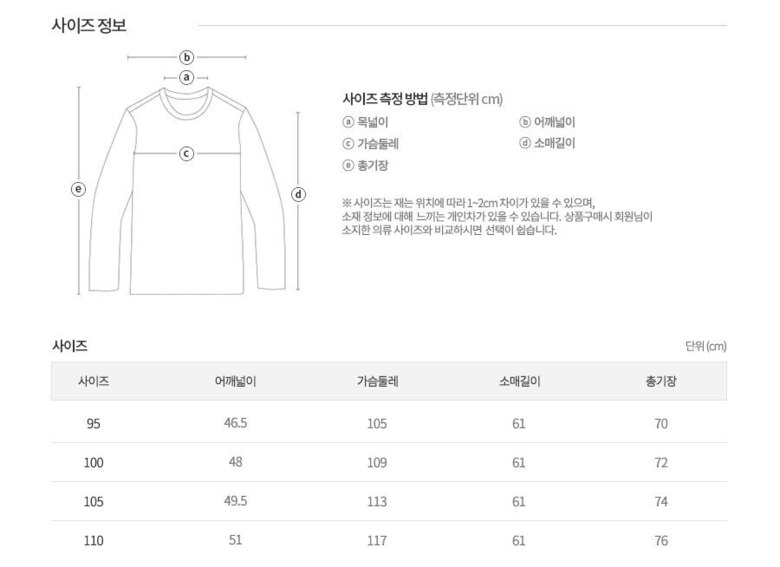This screenshot has height=567, width=780.
Task: Click the 총기장 table column header
Action: pos(660,381)
